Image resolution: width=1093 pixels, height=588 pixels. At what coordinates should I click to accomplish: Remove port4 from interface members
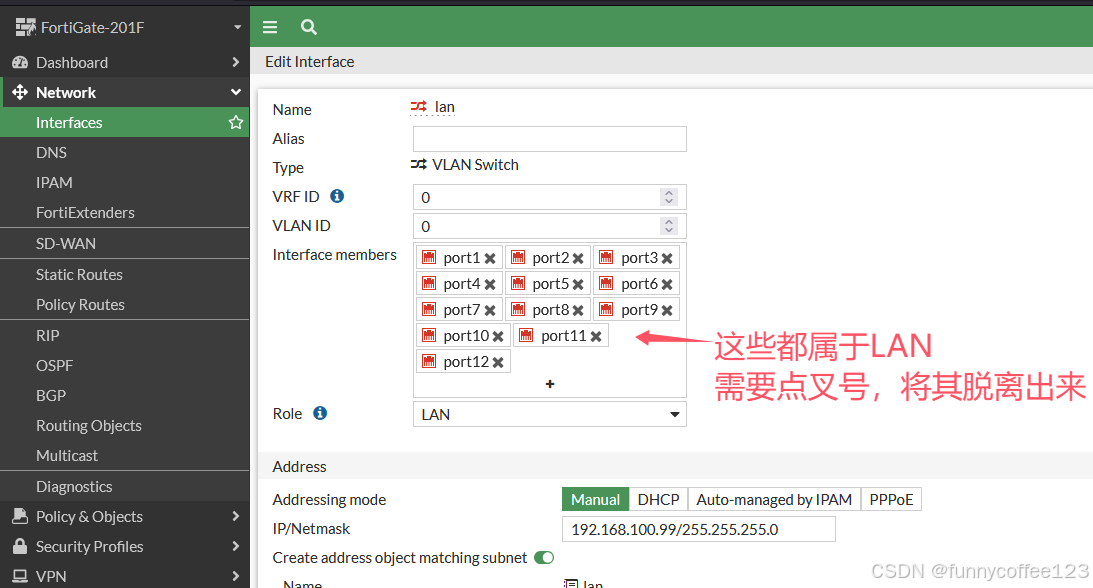pos(490,284)
